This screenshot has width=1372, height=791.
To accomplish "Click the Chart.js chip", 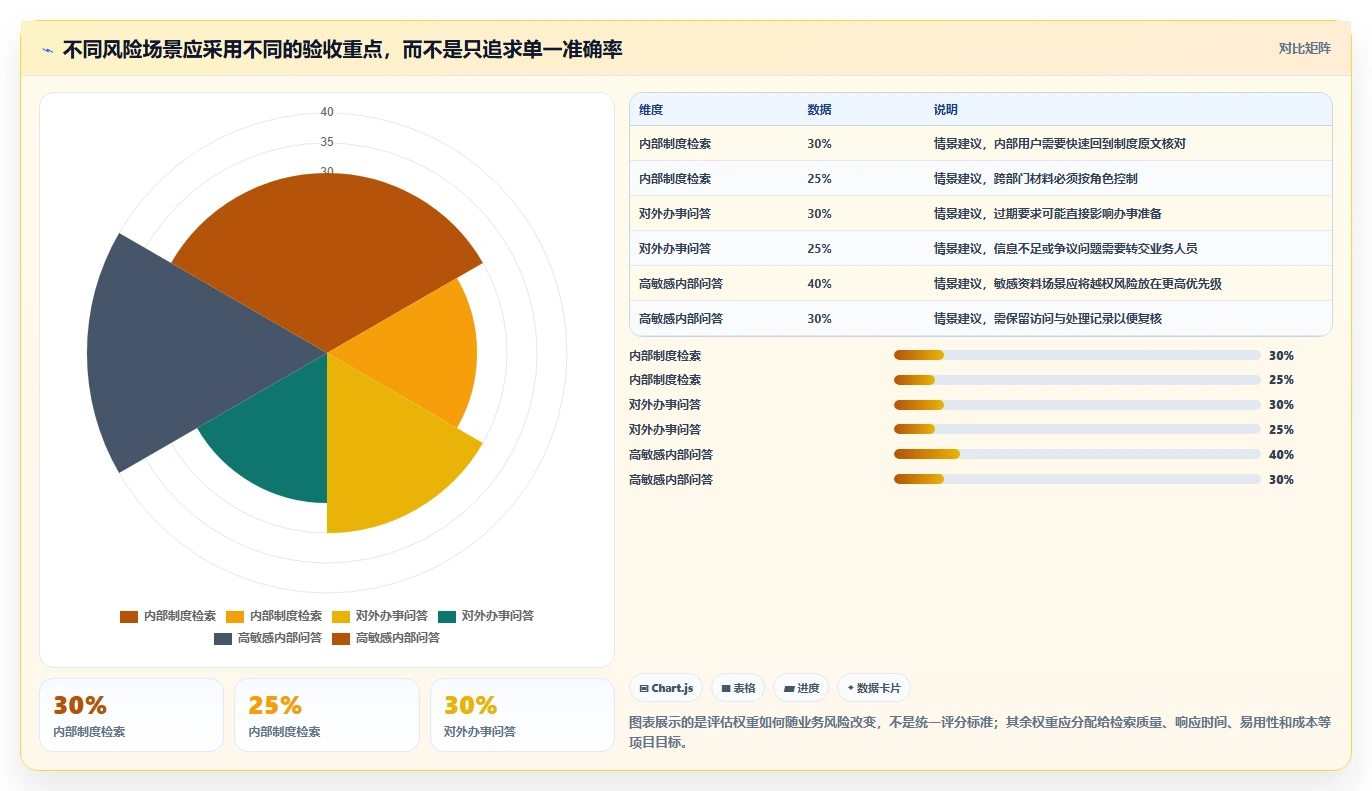I will (x=666, y=688).
